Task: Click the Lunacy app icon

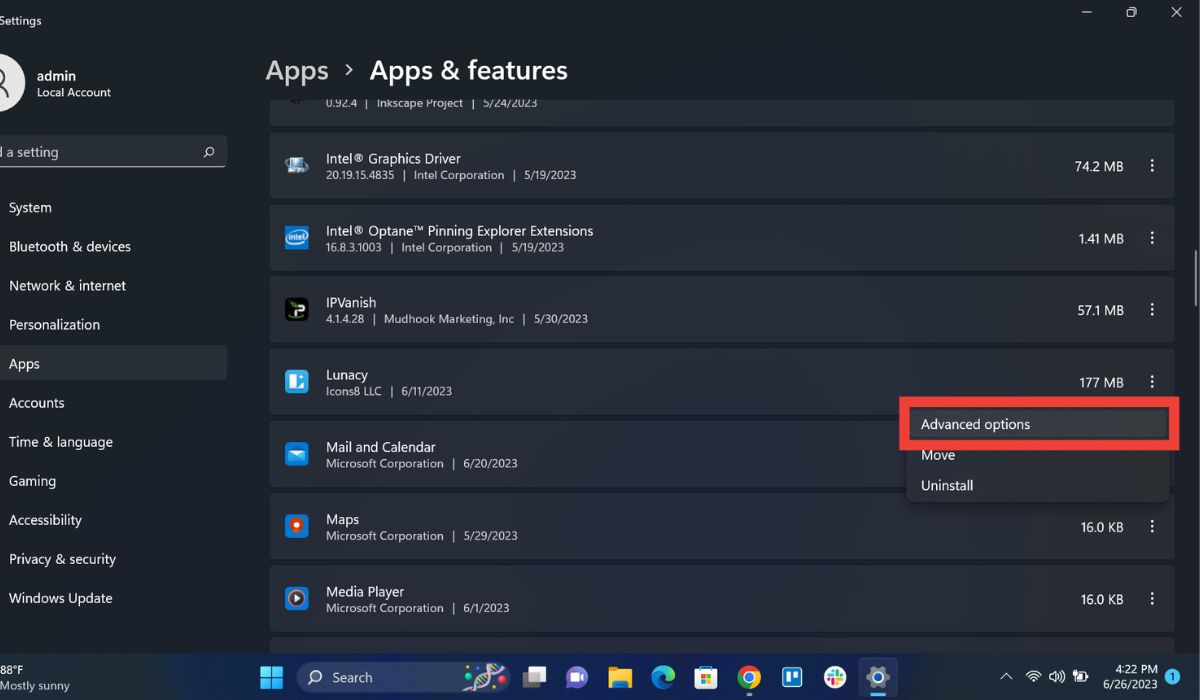Action: (x=296, y=381)
